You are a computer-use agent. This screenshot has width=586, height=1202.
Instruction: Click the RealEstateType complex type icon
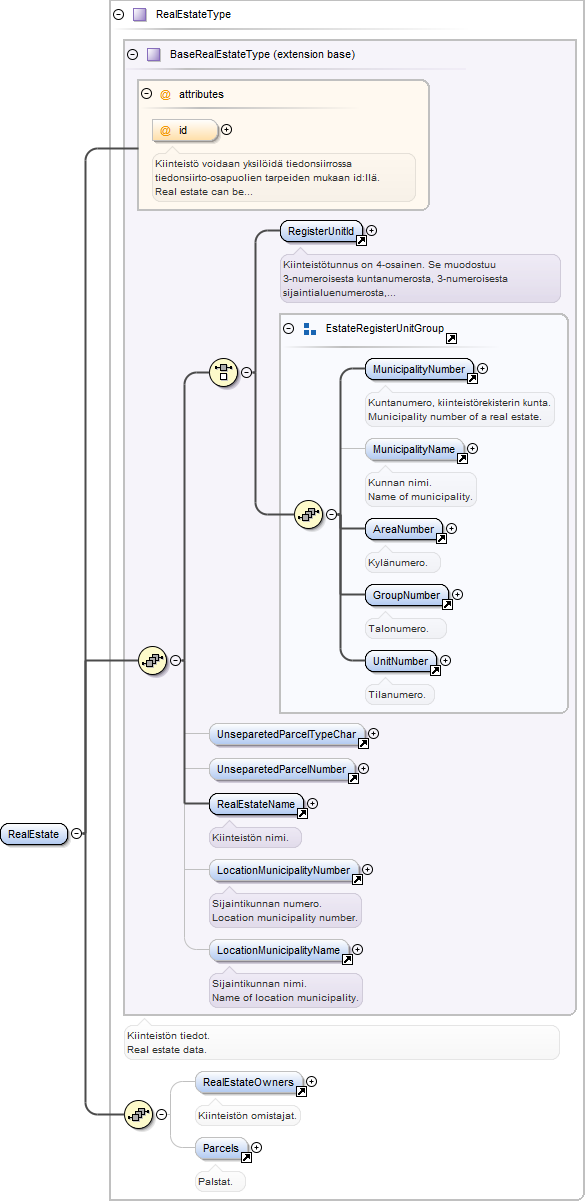[140, 15]
